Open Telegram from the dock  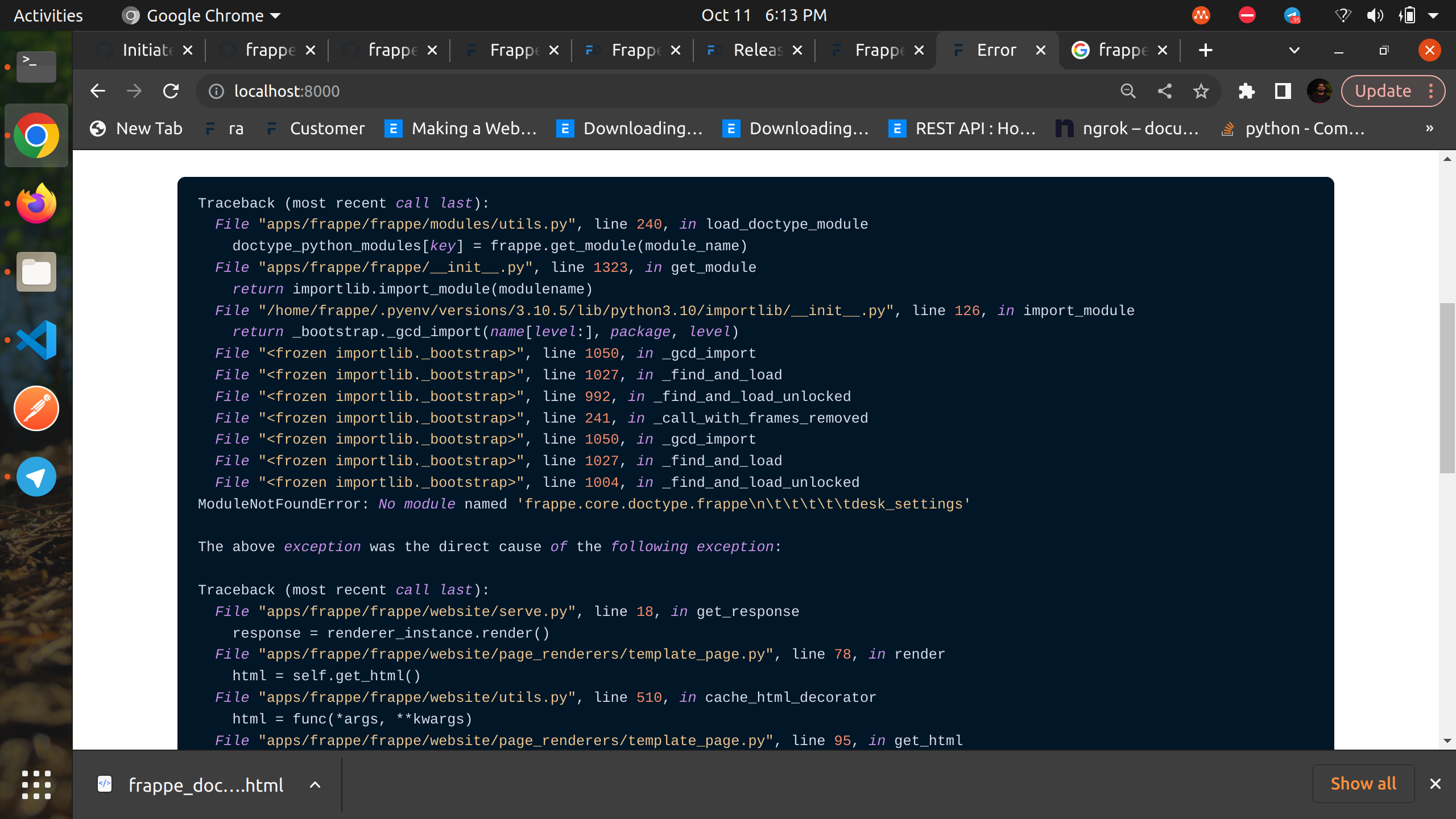tap(36, 477)
